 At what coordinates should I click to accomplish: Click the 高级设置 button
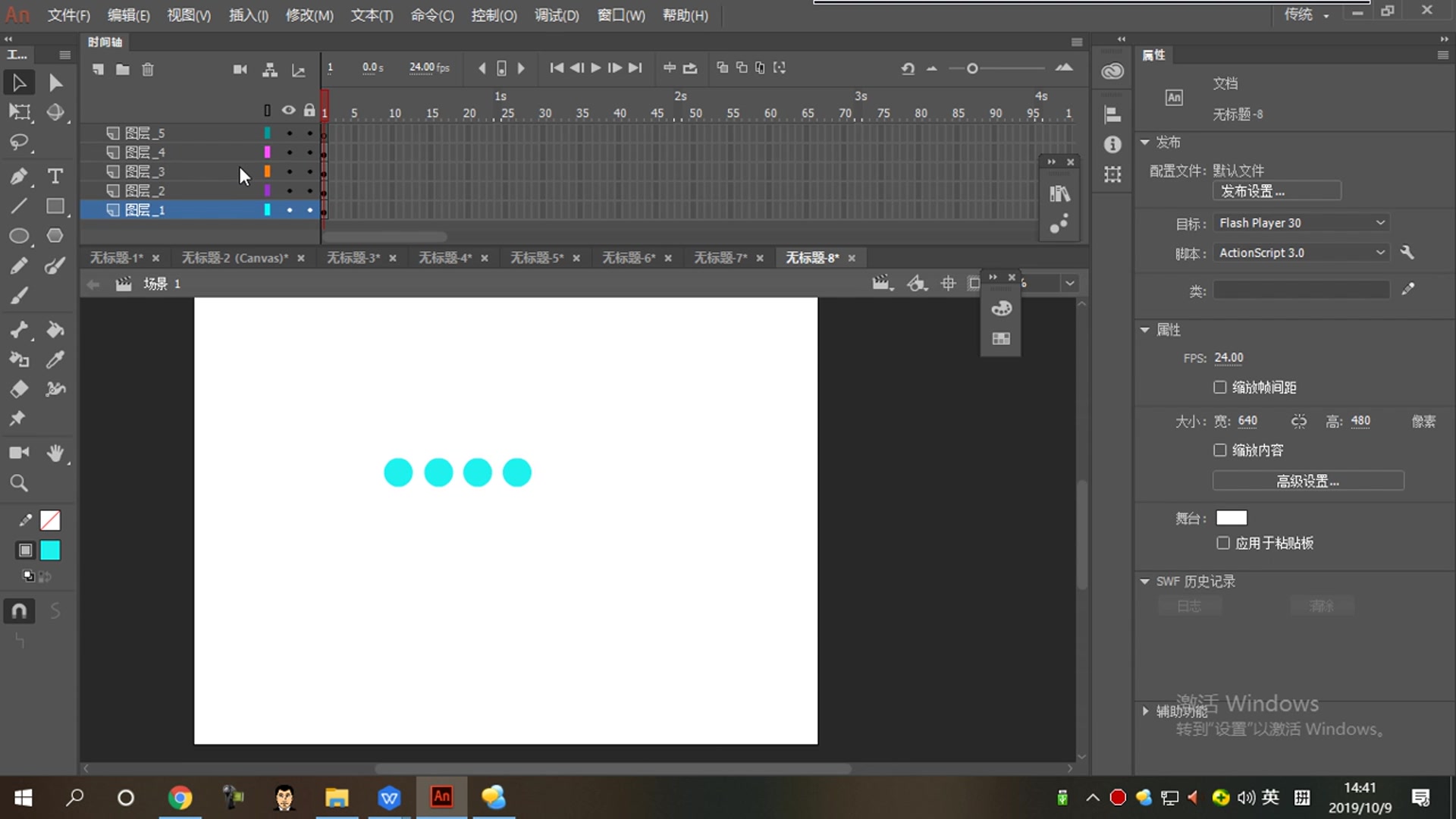click(x=1307, y=481)
